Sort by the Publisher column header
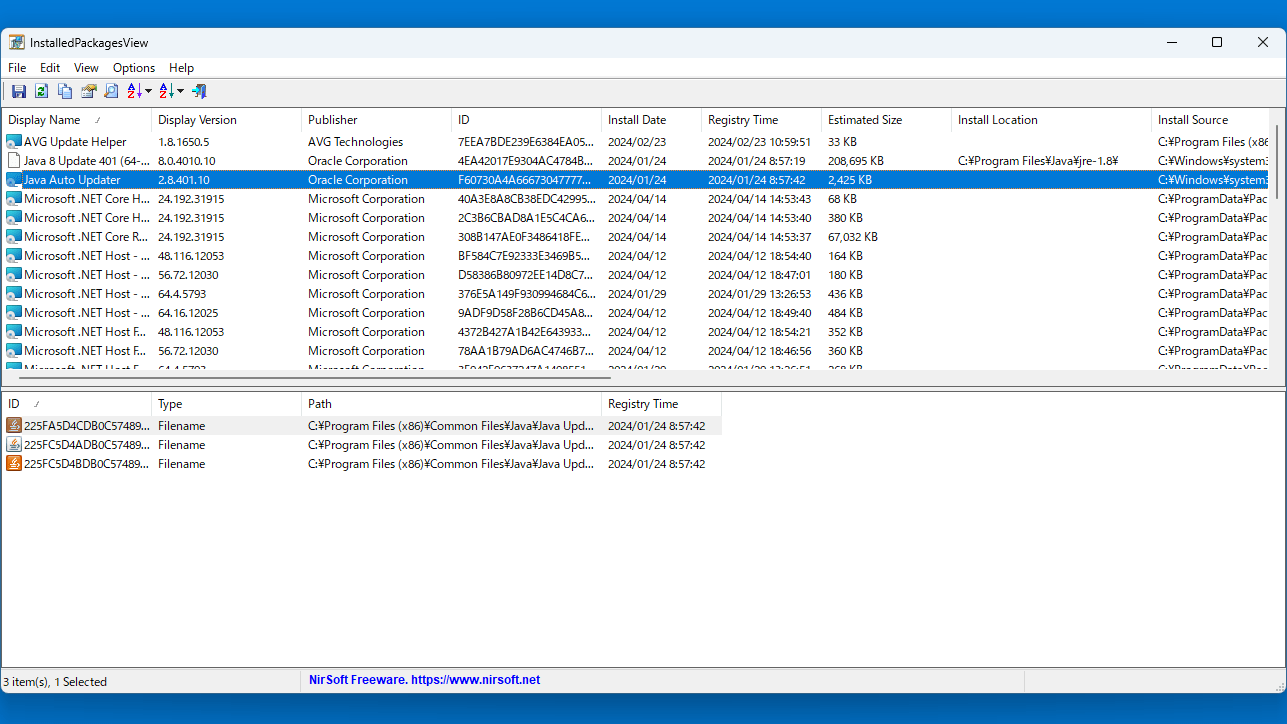 tap(376, 120)
